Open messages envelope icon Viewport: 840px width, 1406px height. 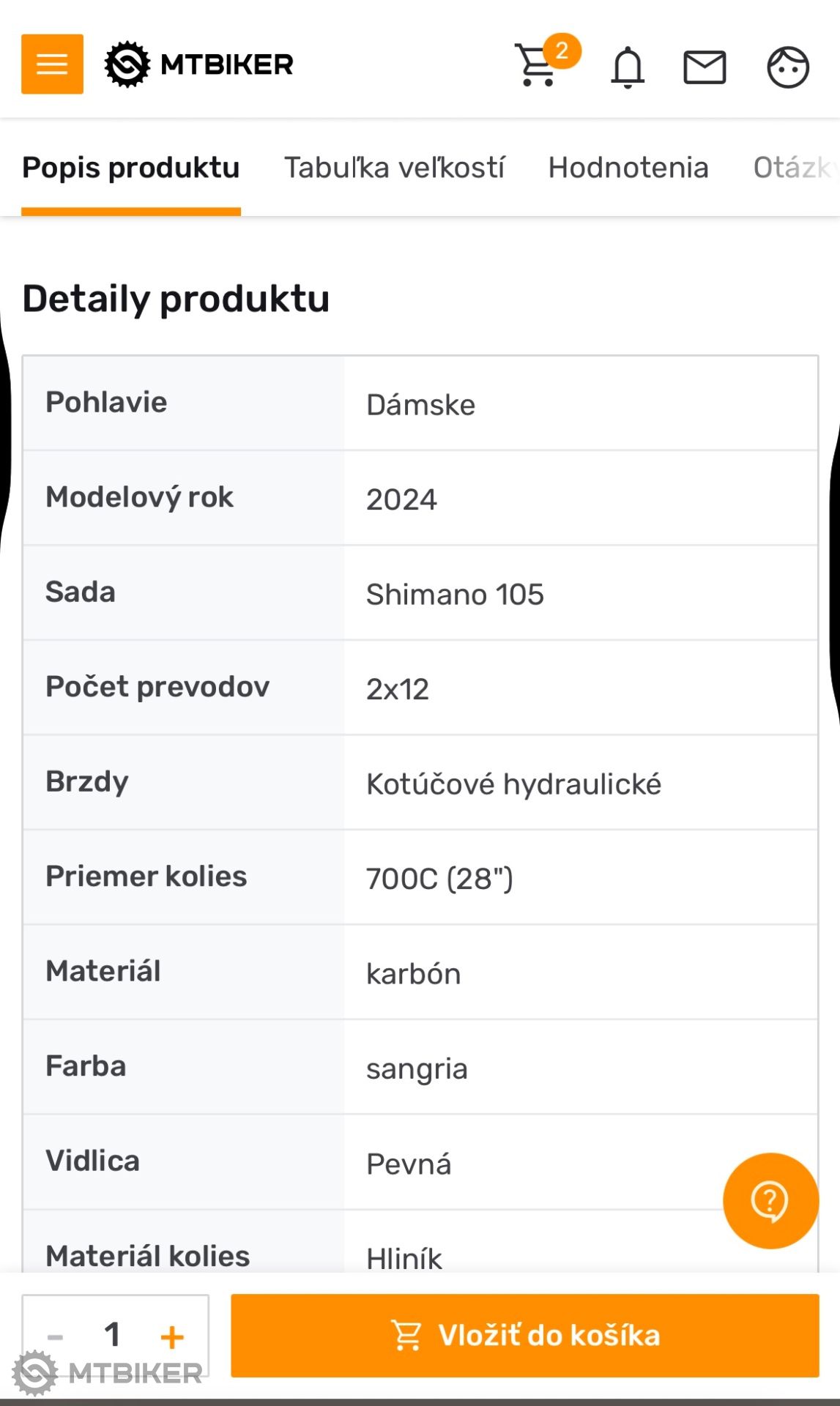[705, 67]
